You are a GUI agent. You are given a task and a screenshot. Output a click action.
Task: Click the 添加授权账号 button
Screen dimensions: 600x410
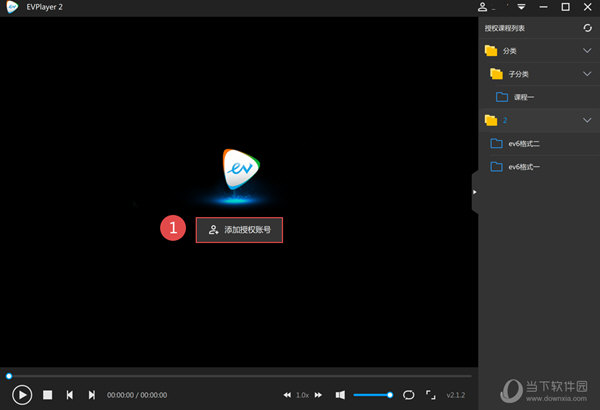240,230
